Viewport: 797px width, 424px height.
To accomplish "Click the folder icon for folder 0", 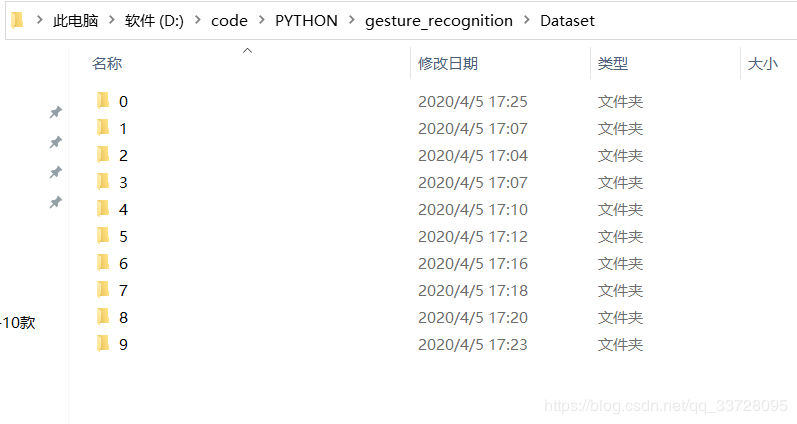I will coord(102,100).
